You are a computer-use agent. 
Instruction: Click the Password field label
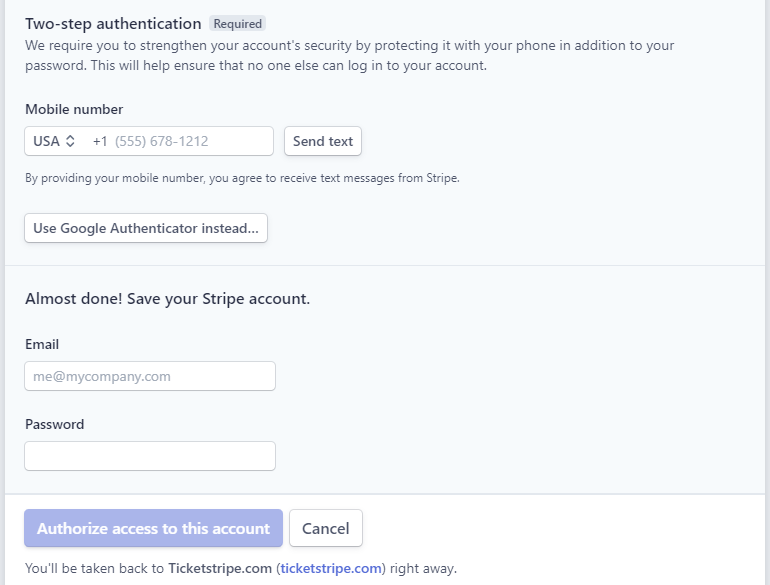55,424
